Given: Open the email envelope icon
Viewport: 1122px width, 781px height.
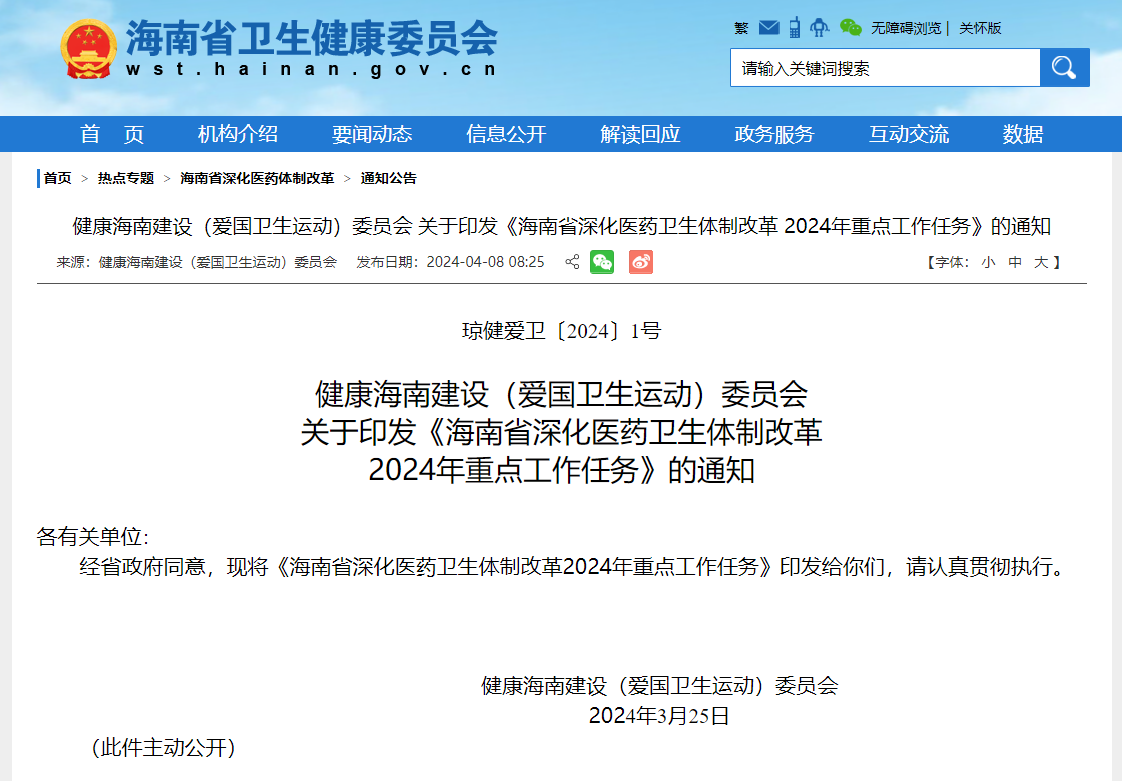Looking at the screenshot, I should point(769,27).
